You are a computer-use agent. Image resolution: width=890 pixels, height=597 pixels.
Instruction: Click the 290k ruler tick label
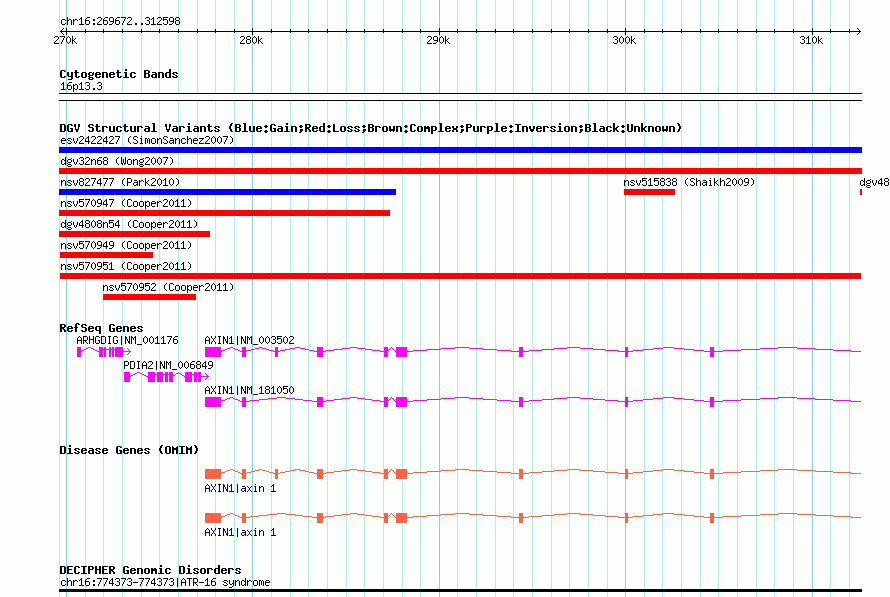click(x=438, y=40)
